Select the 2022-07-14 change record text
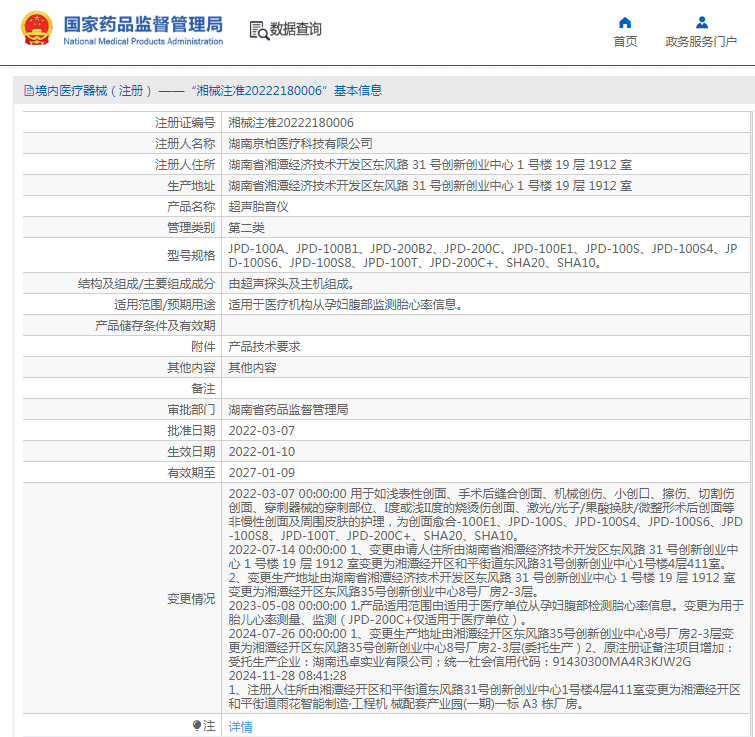Image resolution: width=755 pixels, height=737 pixels. click(483, 570)
